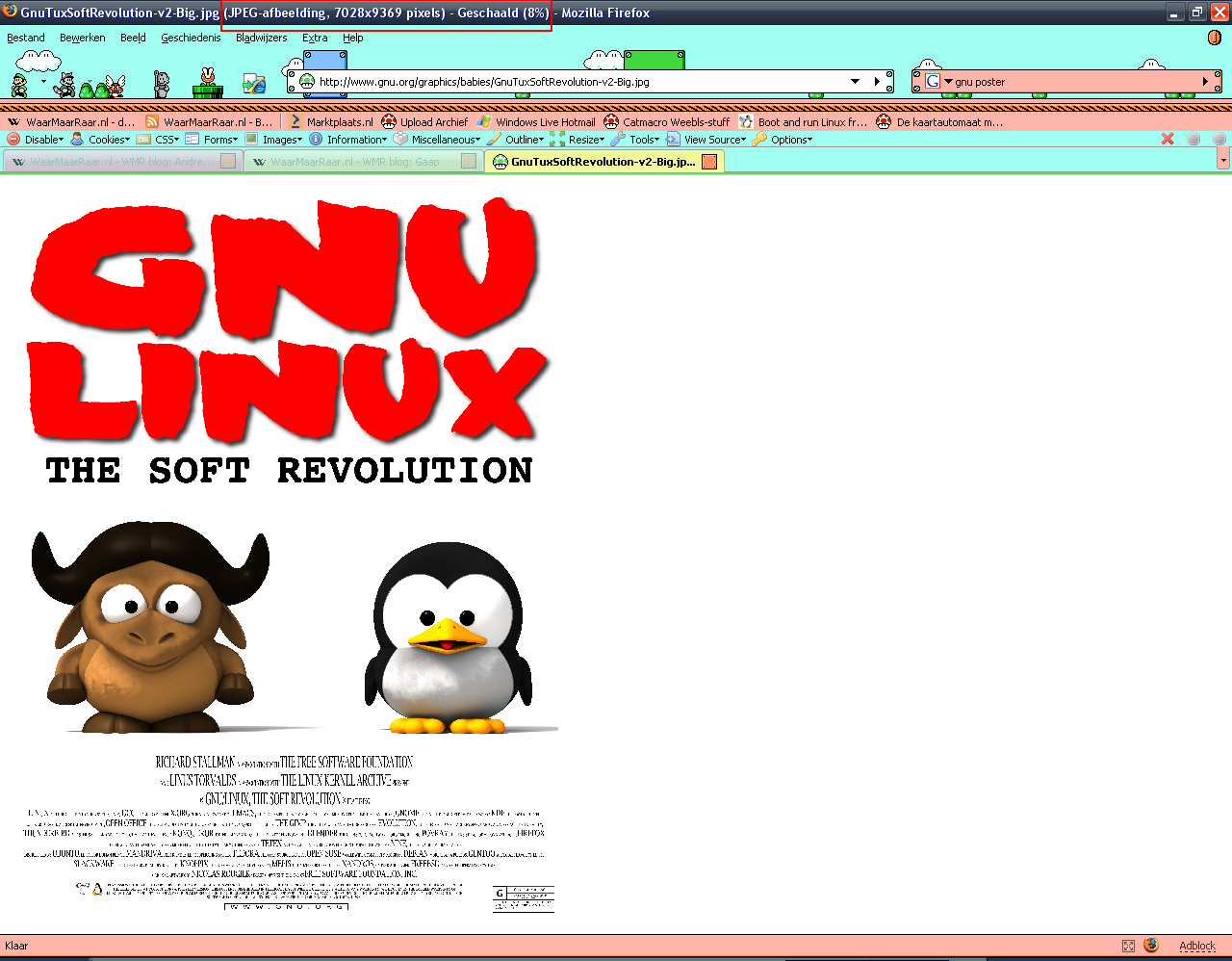
Task: Click the Adblock status bar button
Action: tap(1197, 946)
